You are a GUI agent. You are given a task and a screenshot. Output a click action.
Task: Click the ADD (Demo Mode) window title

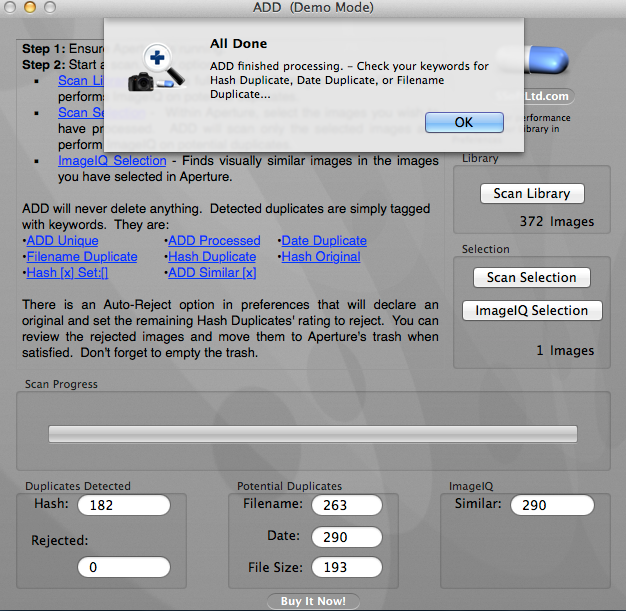click(313, 8)
